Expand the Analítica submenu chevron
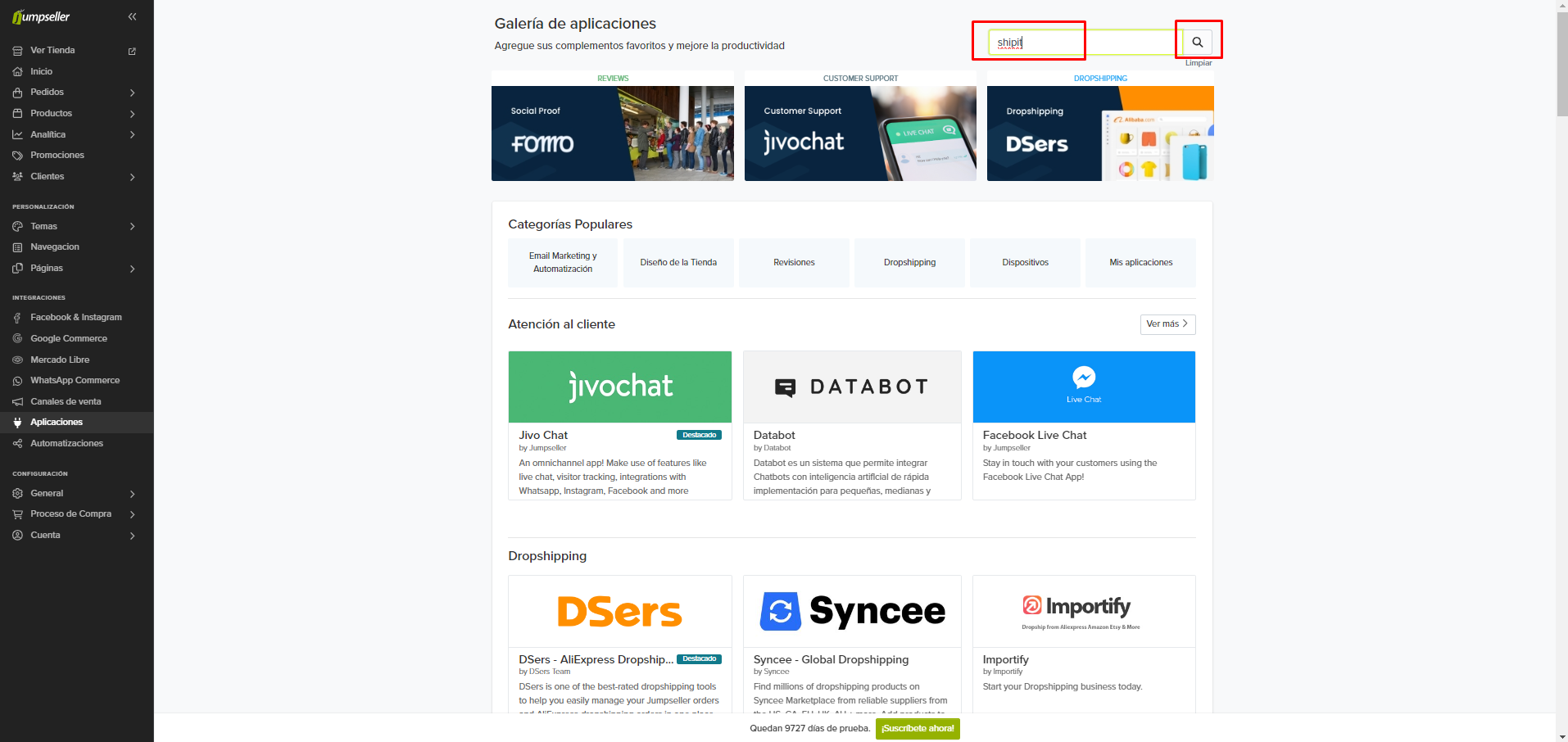The width and height of the screenshot is (1568, 742). click(x=132, y=134)
